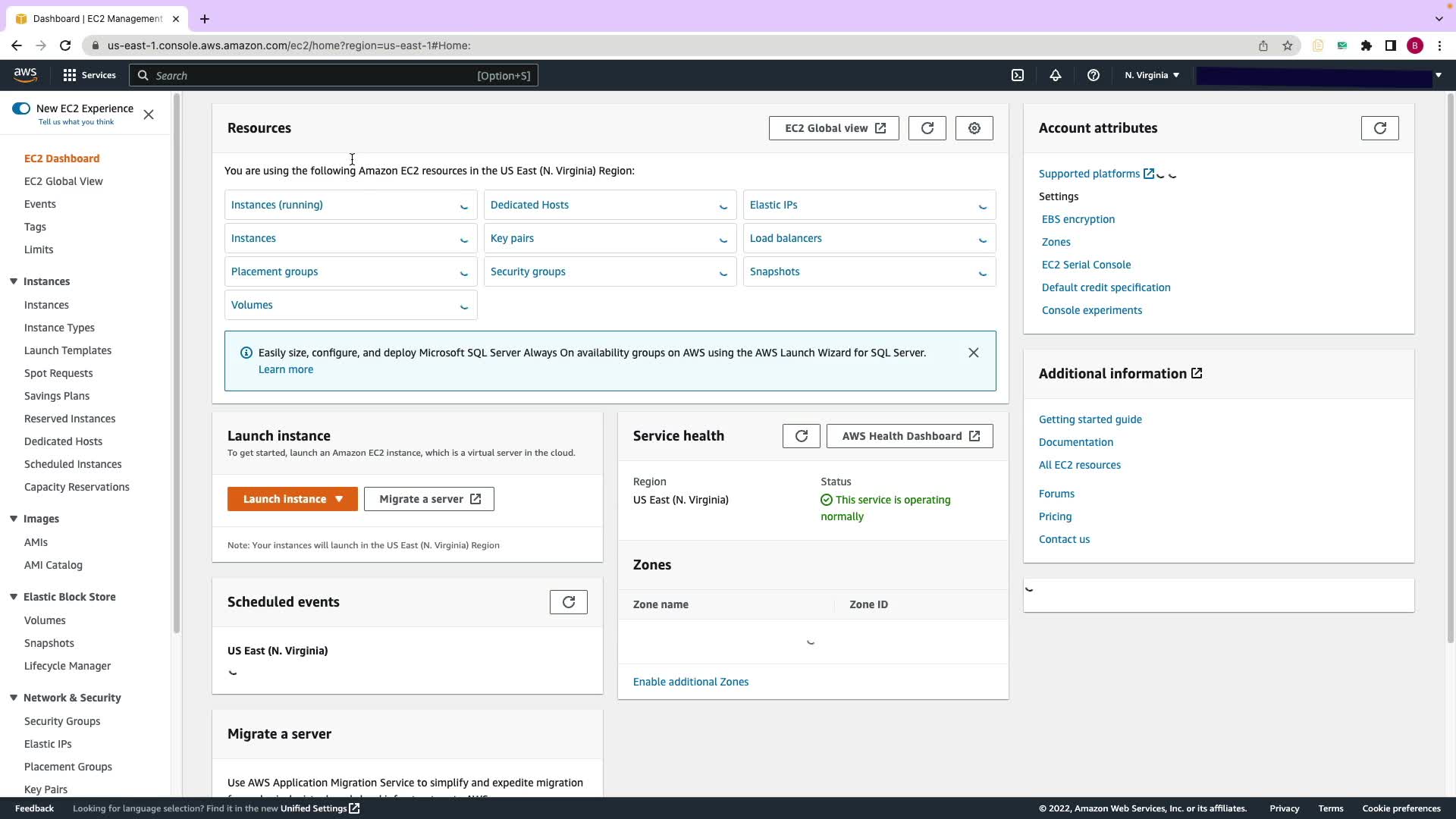Screen dimensions: 1456x819
Task: Open AWS CloudShell icon in top bar
Action: (x=1018, y=75)
